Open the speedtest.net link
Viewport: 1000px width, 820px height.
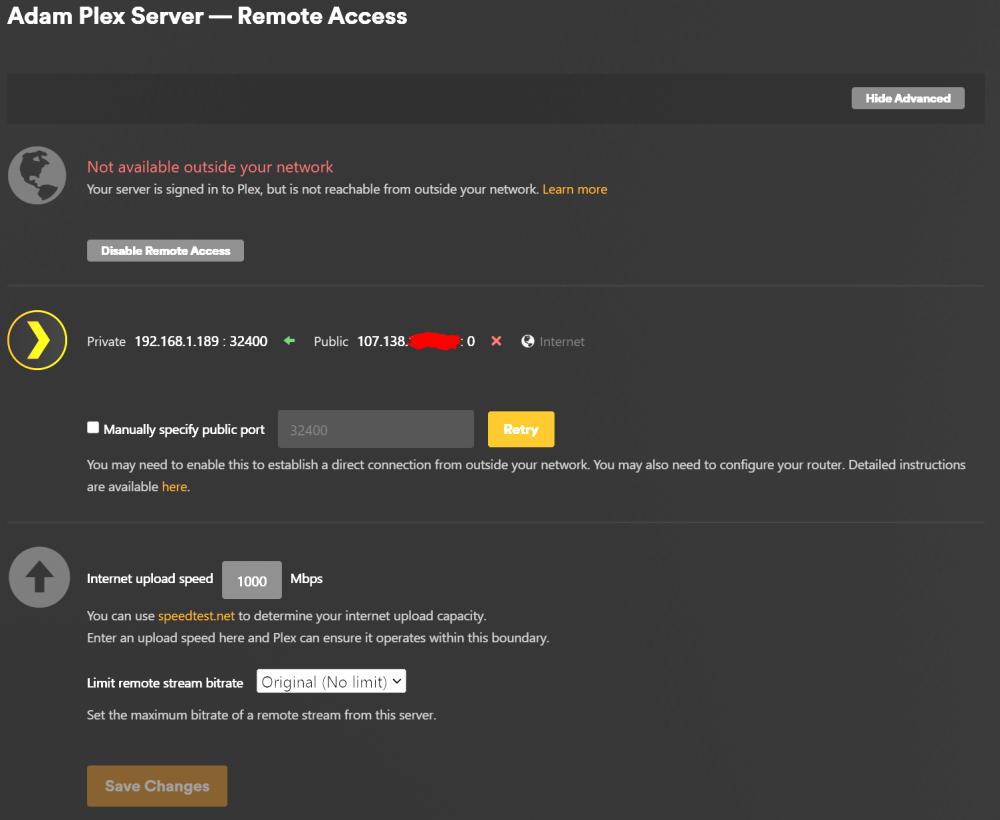(x=196, y=616)
